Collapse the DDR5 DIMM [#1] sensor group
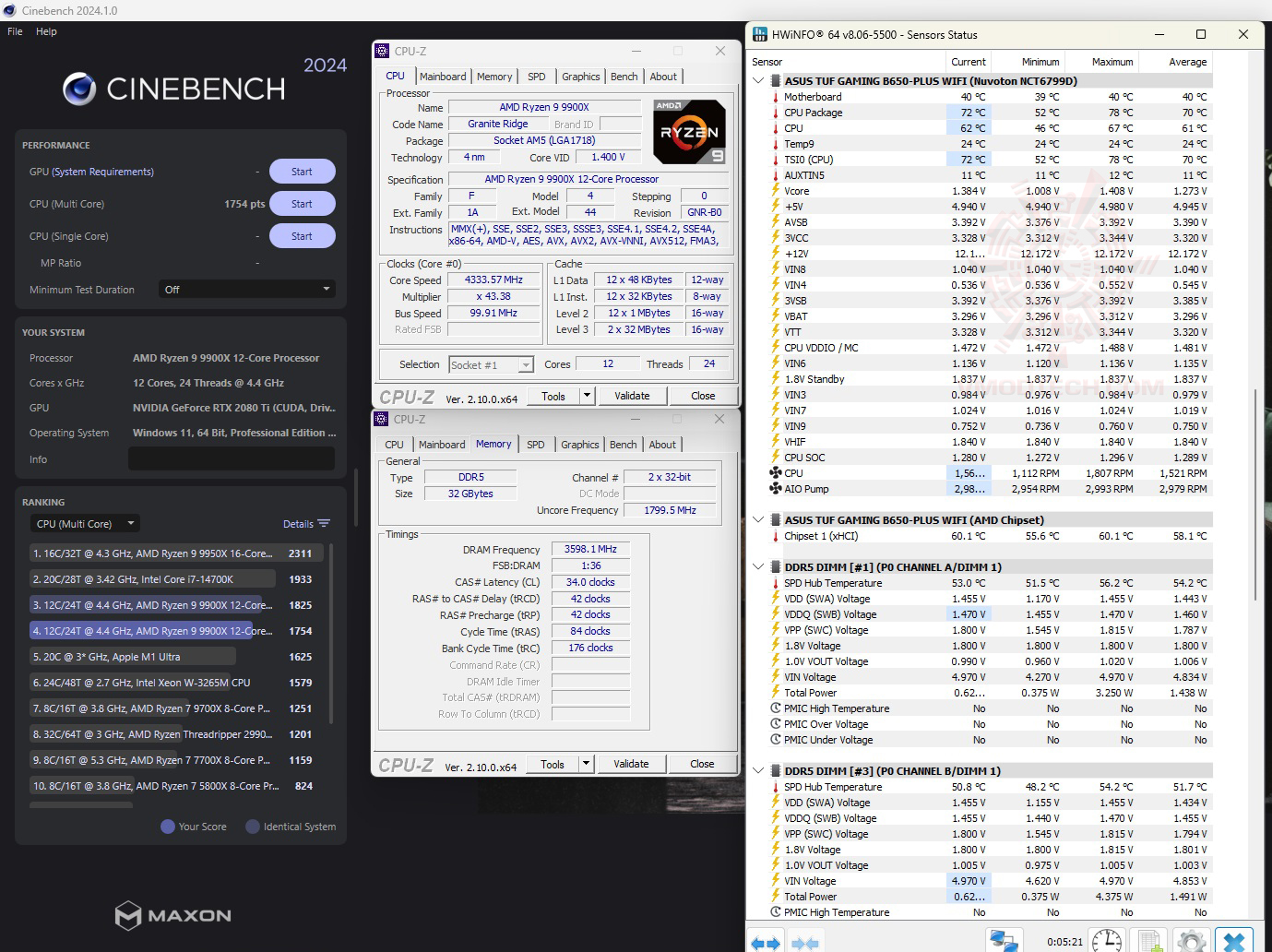1272x952 pixels. tap(759, 567)
